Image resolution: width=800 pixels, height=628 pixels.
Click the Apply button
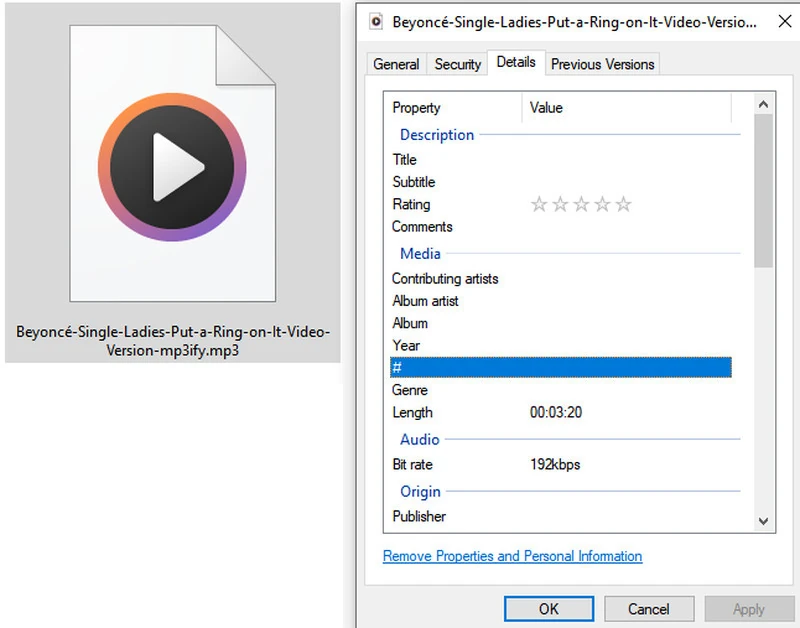749,609
